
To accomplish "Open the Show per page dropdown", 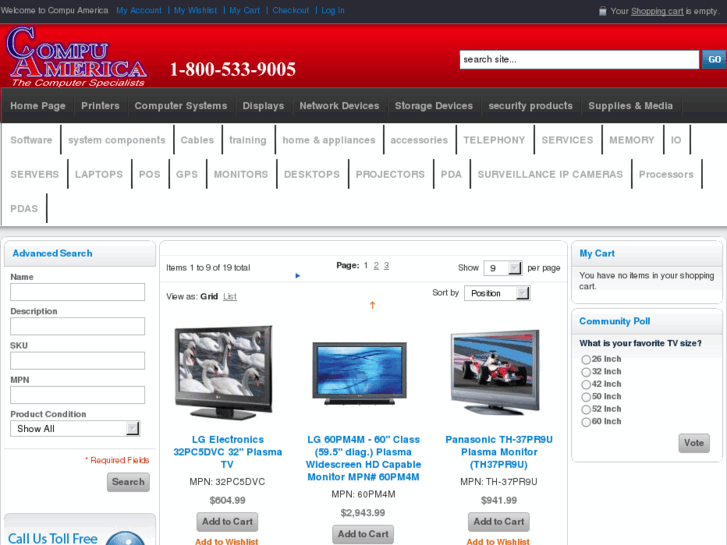I will pyautogui.click(x=503, y=268).
